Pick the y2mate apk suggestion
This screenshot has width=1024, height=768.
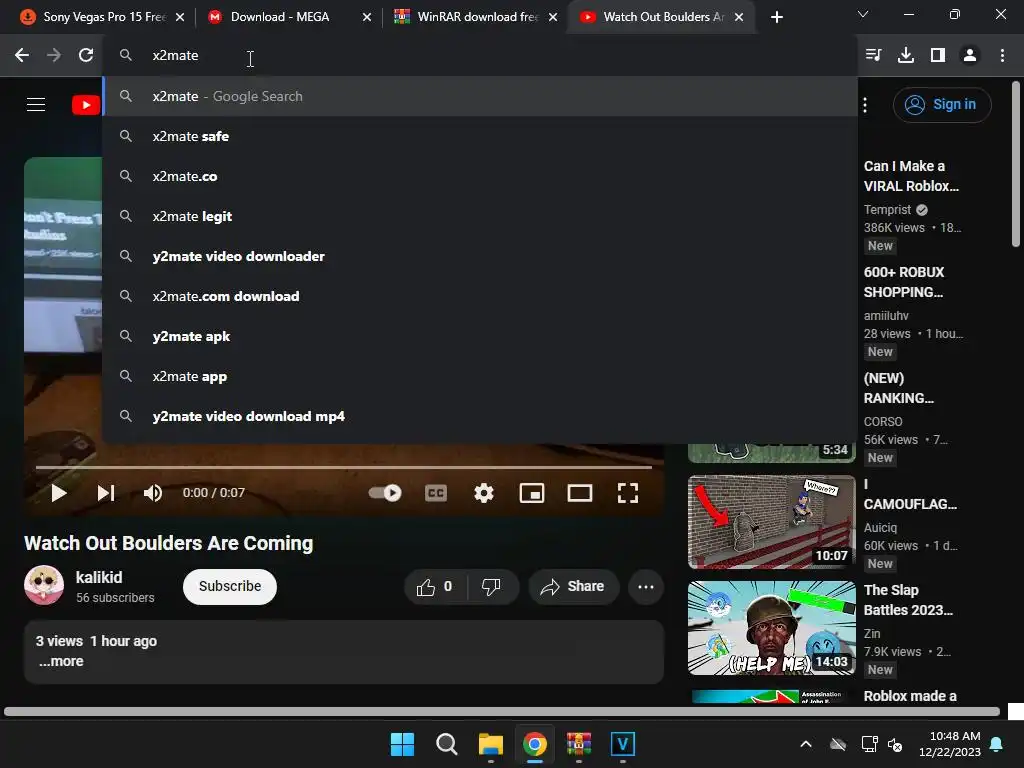coord(480,336)
